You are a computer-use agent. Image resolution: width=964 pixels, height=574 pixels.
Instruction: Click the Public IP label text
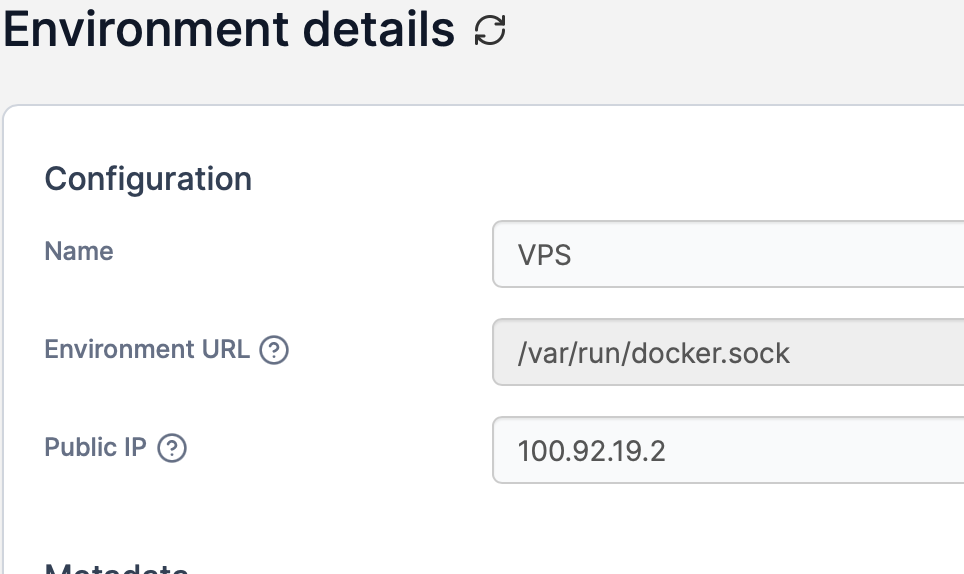pos(95,448)
